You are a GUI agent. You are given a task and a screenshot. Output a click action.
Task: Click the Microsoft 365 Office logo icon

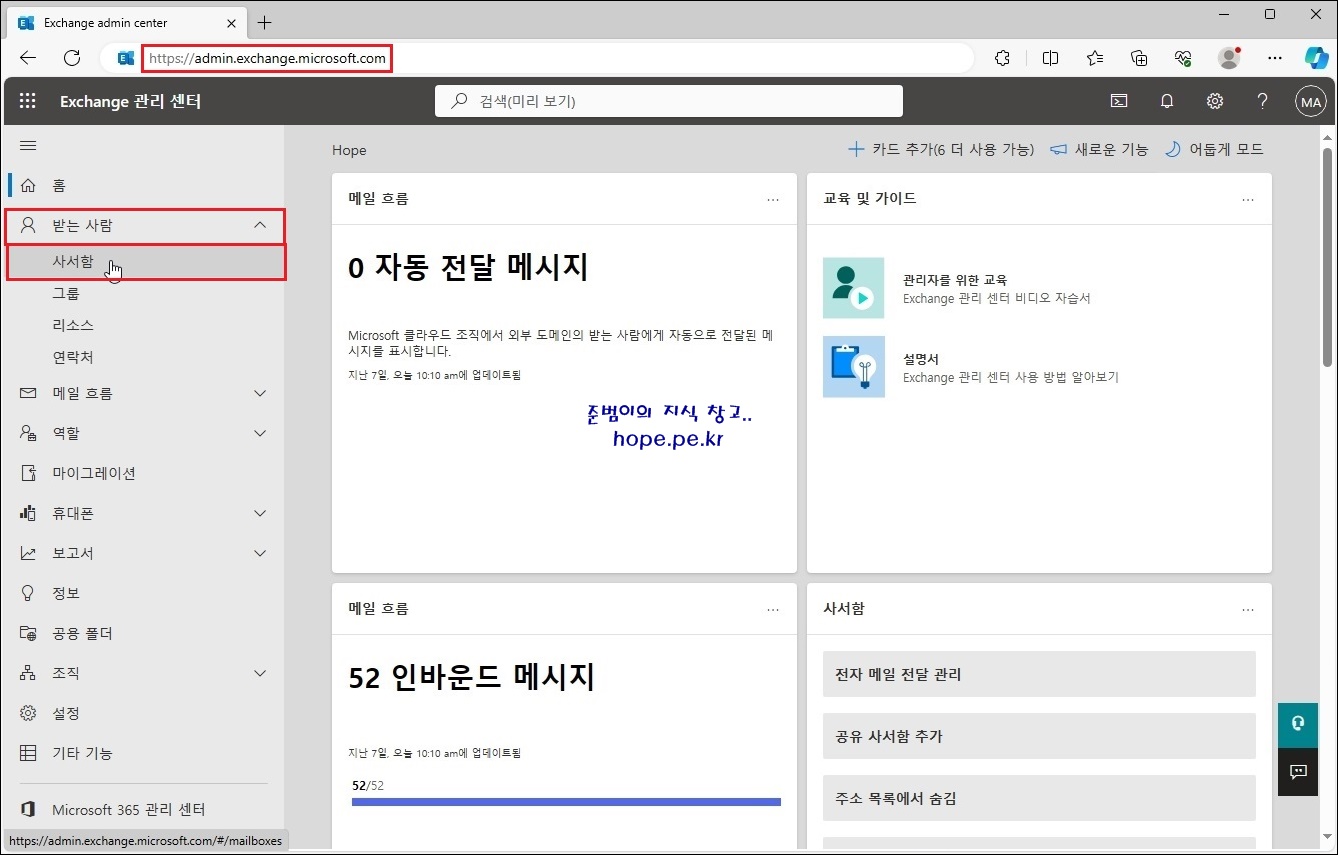[28, 810]
